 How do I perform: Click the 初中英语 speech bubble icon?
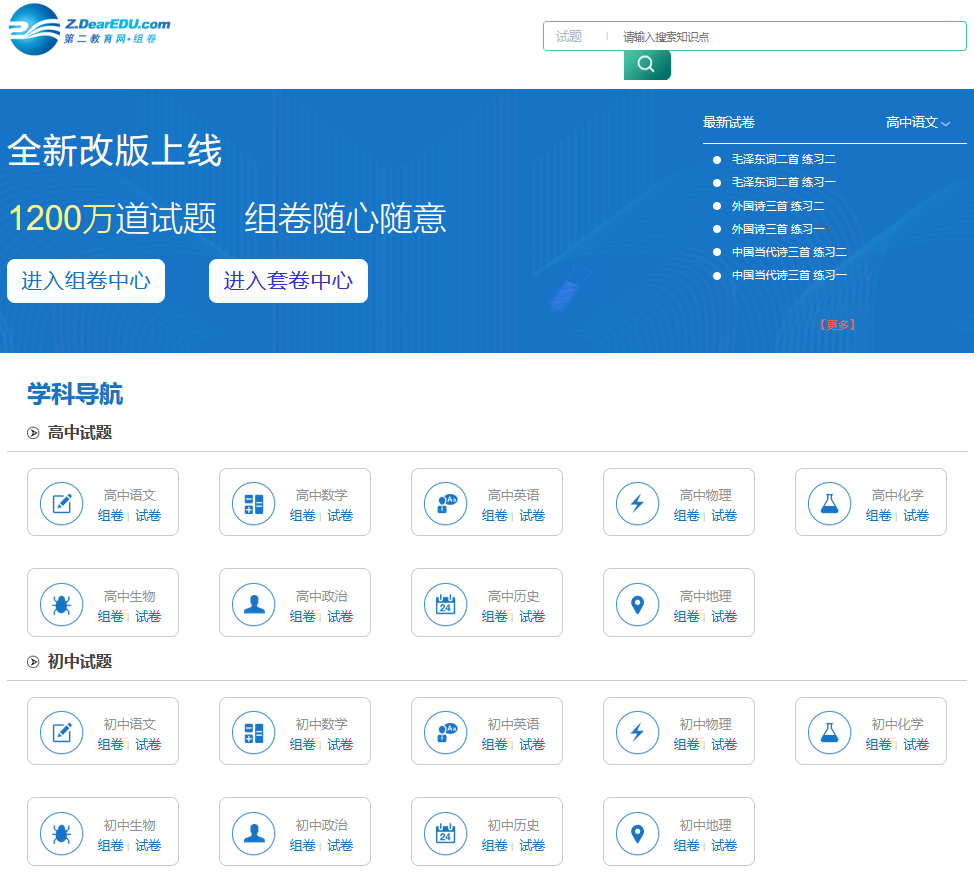pos(446,732)
